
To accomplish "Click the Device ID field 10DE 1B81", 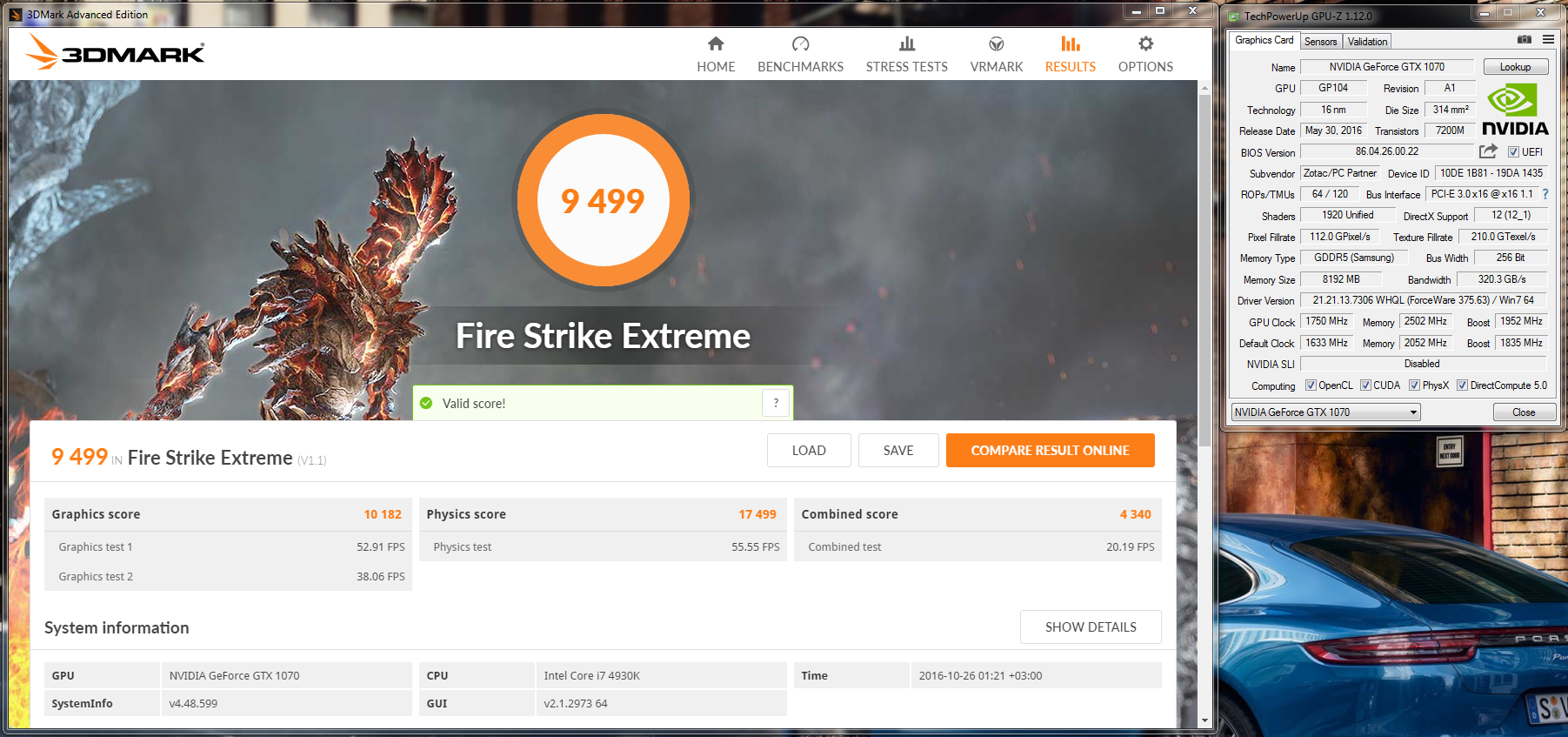I will (1491, 173).
